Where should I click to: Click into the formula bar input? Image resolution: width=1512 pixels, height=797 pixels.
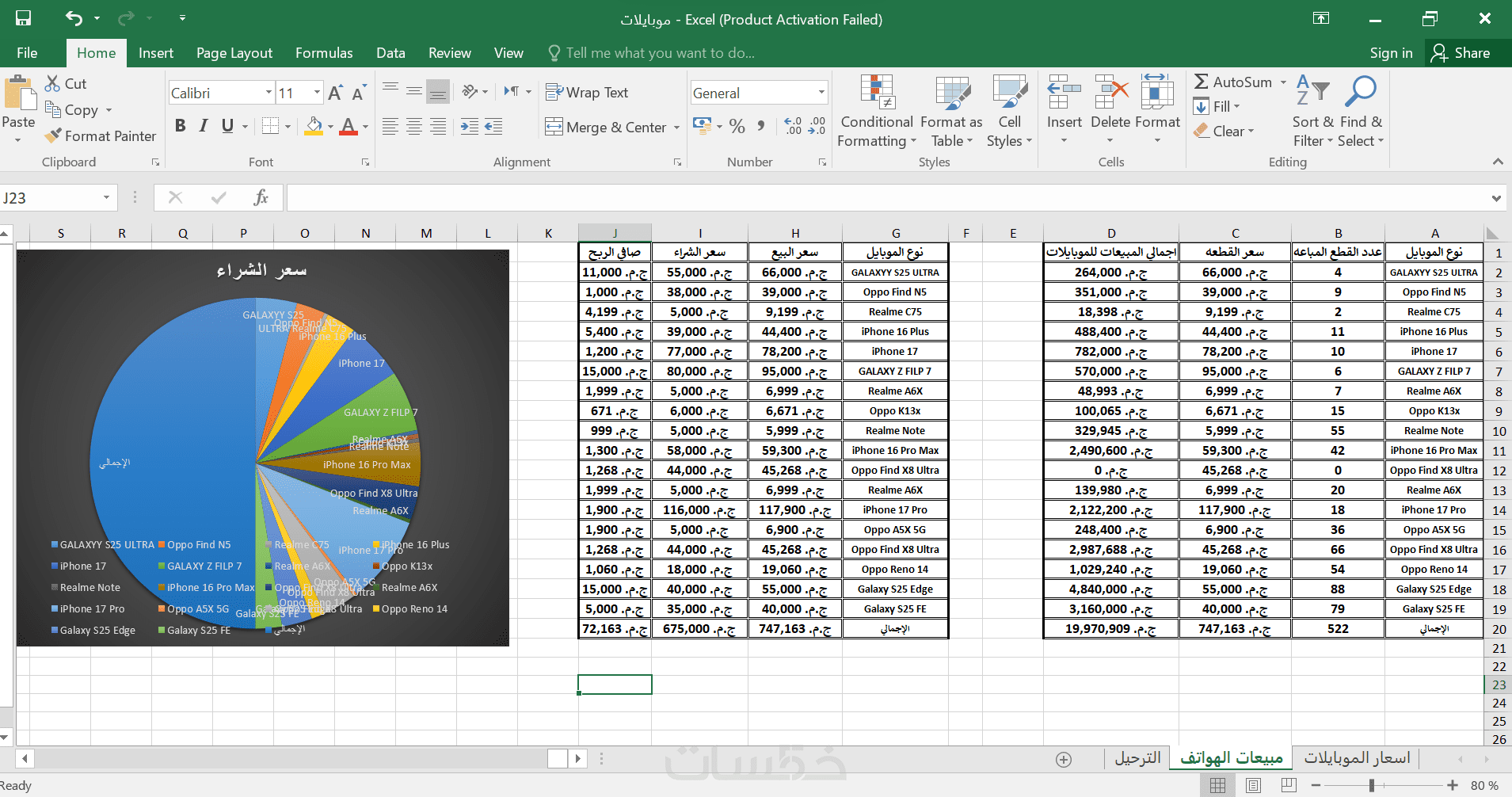pyautogui.click(x=887, y=198)
